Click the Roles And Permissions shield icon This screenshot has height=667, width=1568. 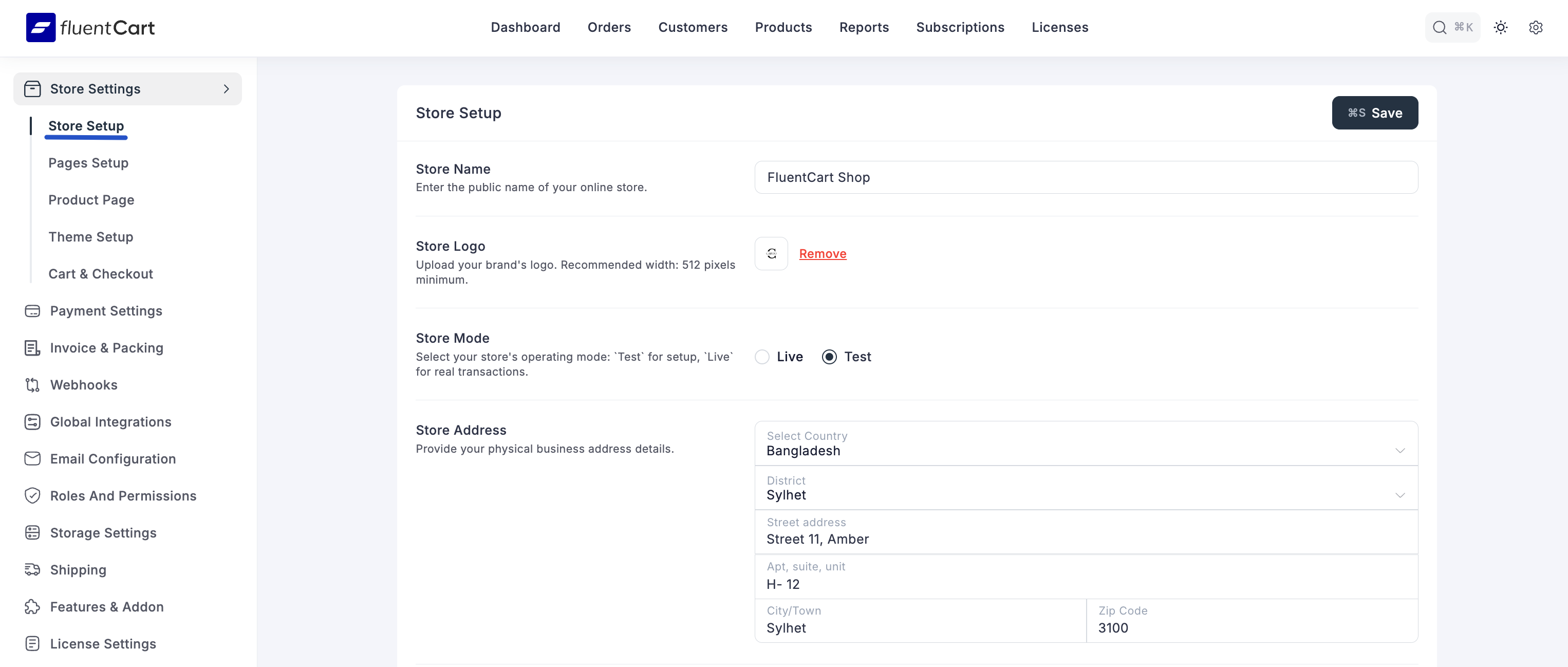(x=32, y=495)
